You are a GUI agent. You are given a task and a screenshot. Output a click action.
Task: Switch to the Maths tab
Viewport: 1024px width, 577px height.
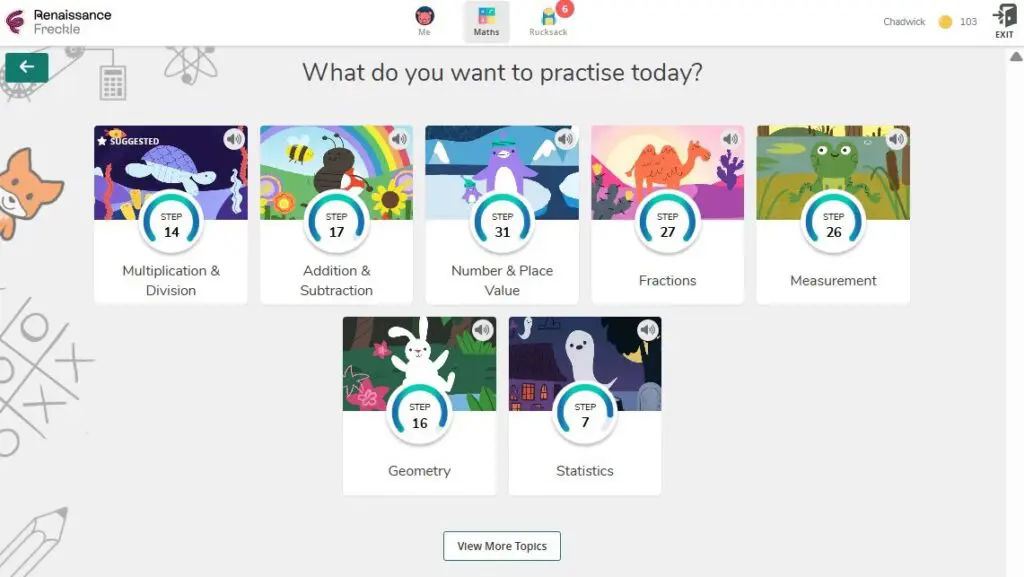pyautogui.click(x=486, y=21)
